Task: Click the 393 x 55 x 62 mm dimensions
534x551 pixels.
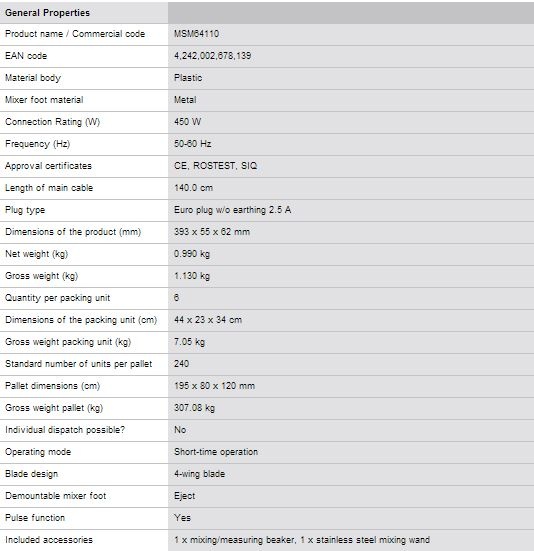Action: [212, 232]
